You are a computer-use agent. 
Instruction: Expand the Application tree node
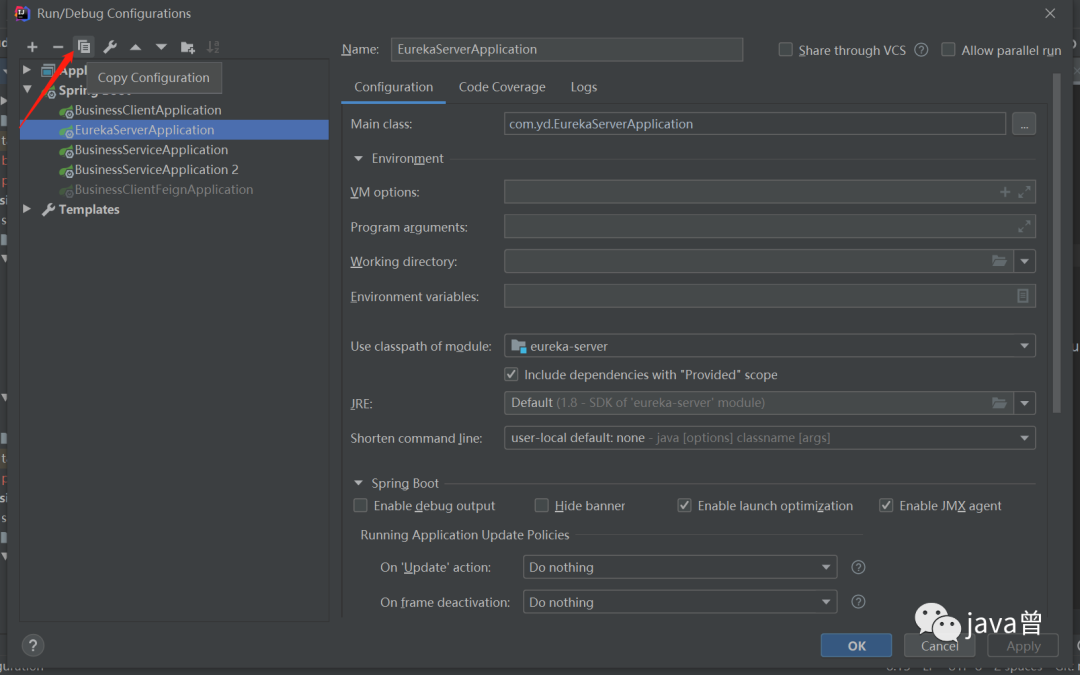coord(27,70)
